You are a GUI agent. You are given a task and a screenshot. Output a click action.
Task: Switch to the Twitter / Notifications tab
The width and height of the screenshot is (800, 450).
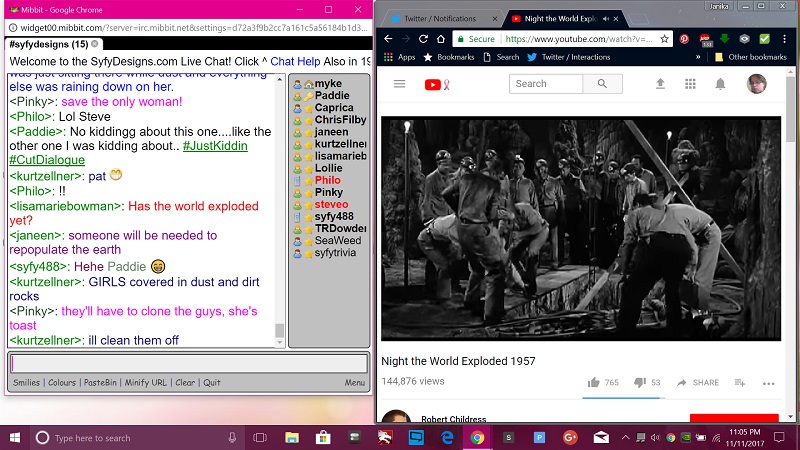[440, 18]
